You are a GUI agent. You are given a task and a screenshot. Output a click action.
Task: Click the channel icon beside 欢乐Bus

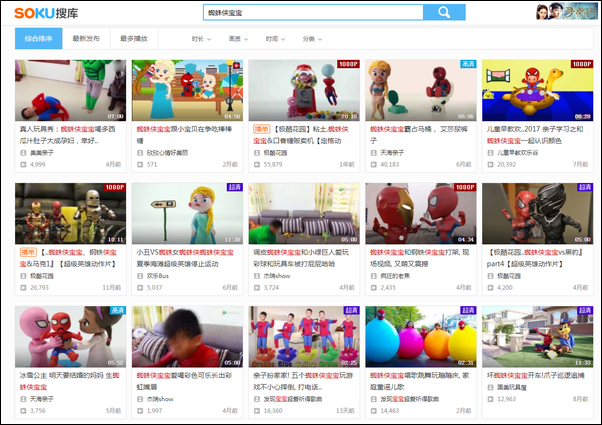tap(140, 276)
